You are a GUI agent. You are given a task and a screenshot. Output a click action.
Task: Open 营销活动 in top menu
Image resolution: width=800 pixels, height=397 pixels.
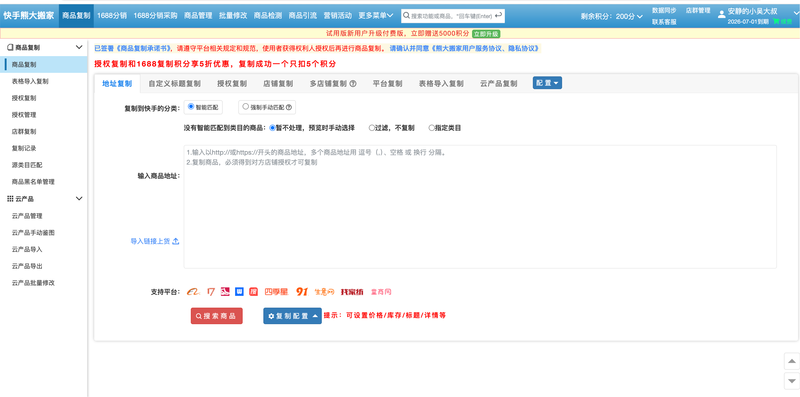tap(338, 16)
